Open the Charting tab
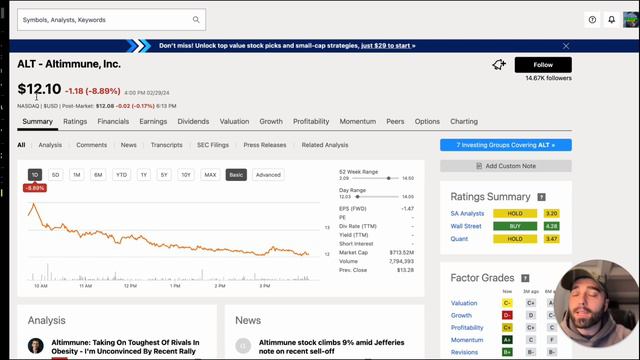This screenshot has height=360, width=640. pyautogui.click(x=464, y=122)
